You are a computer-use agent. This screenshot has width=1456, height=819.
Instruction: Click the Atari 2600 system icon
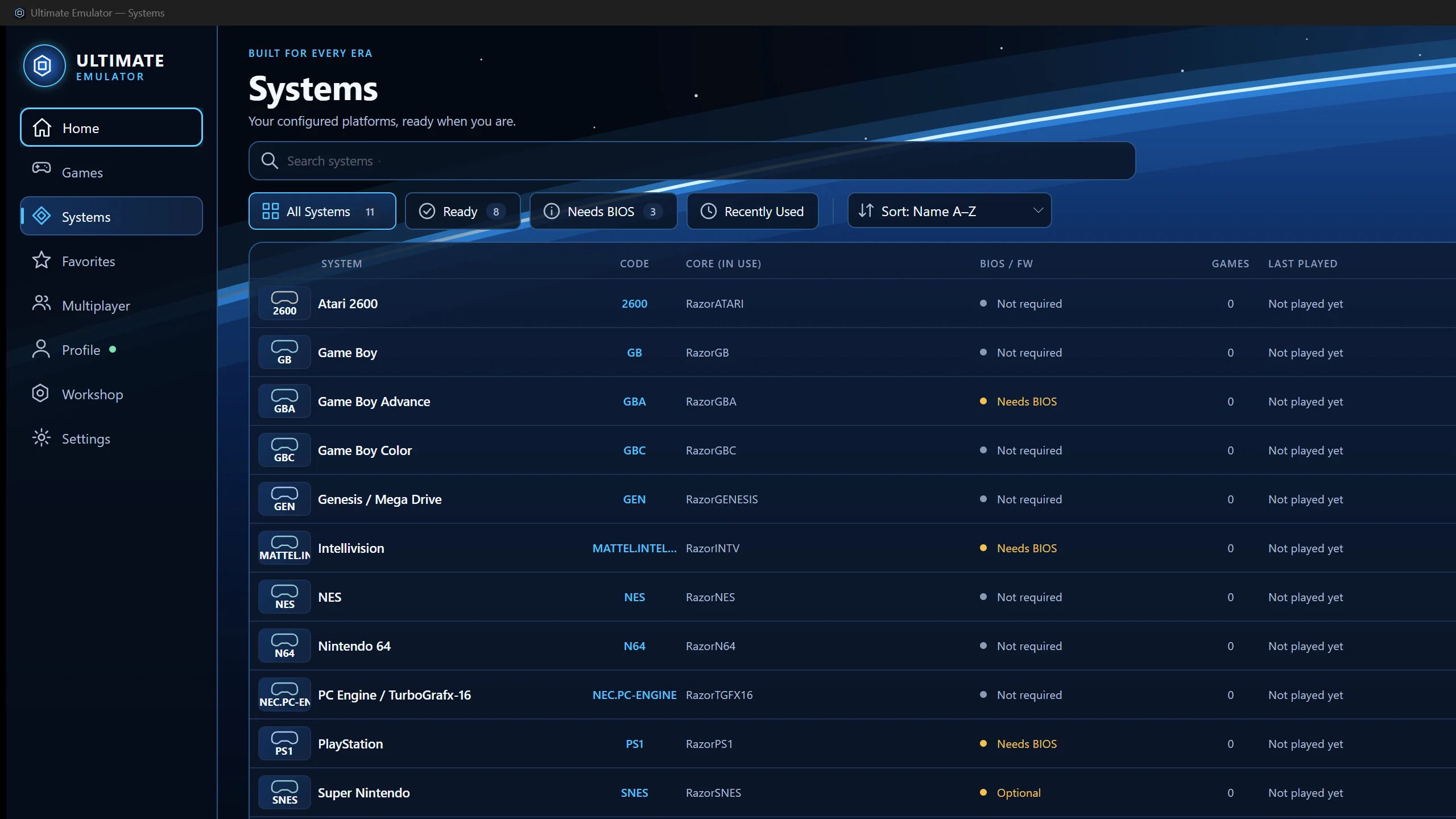coord(284,303)
